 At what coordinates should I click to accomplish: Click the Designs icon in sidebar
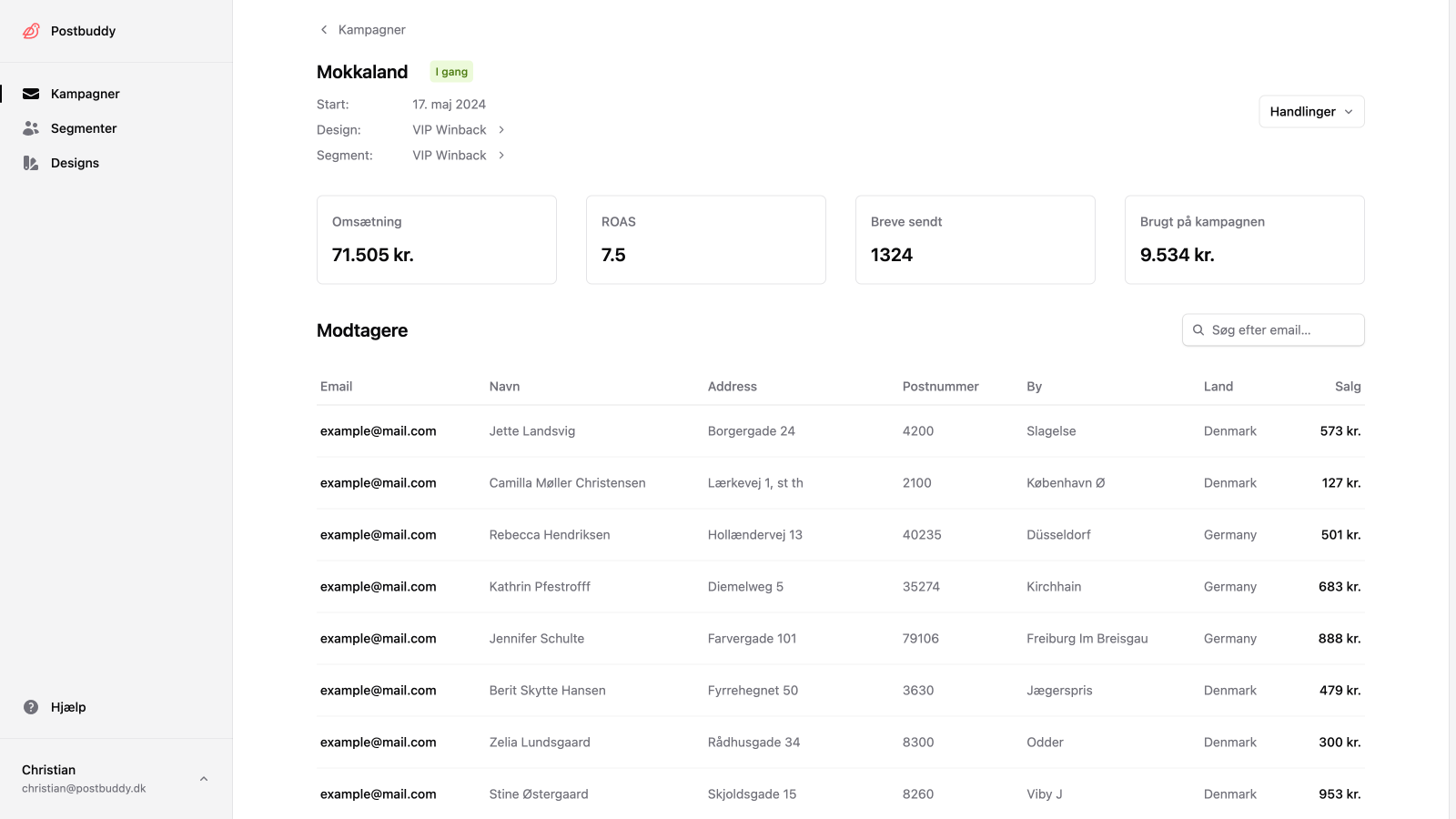31,163
